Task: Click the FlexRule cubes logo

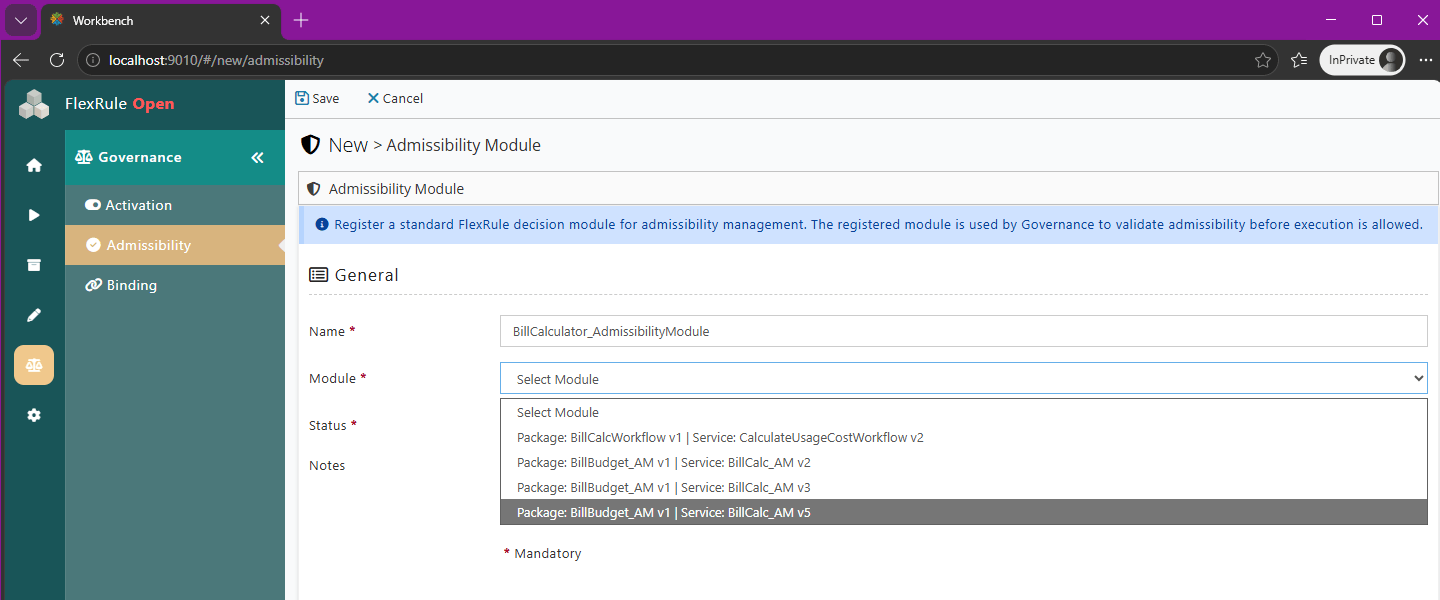Action: (x=34, y=104)
